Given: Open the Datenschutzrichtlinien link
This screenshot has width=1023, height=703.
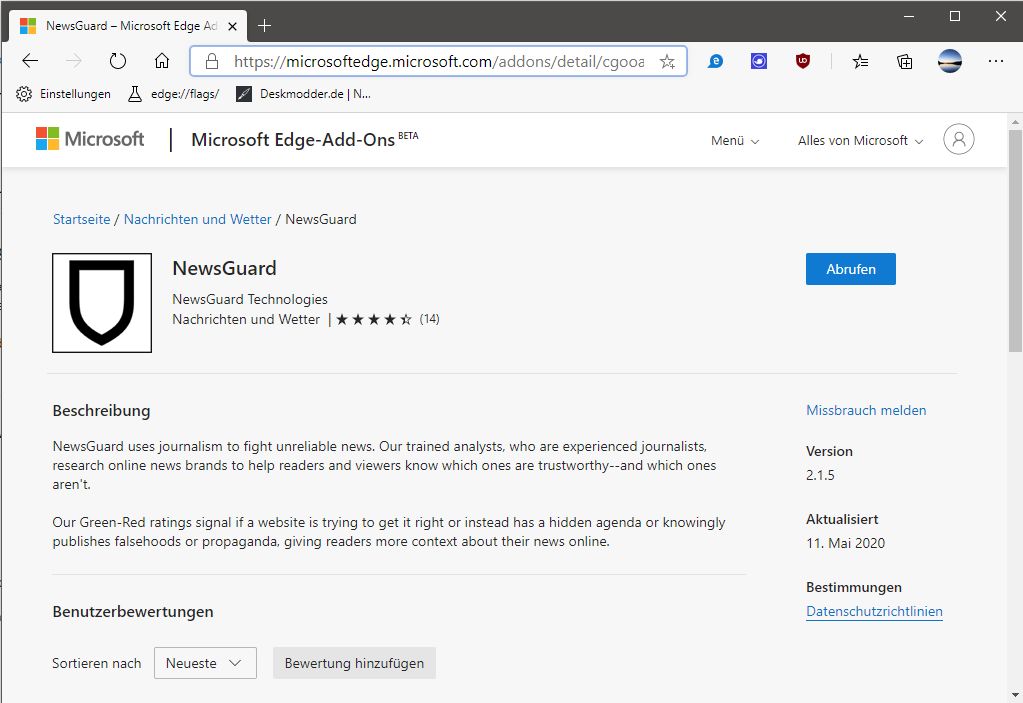Looking at the screenshot, I should [x=874, y=611].
